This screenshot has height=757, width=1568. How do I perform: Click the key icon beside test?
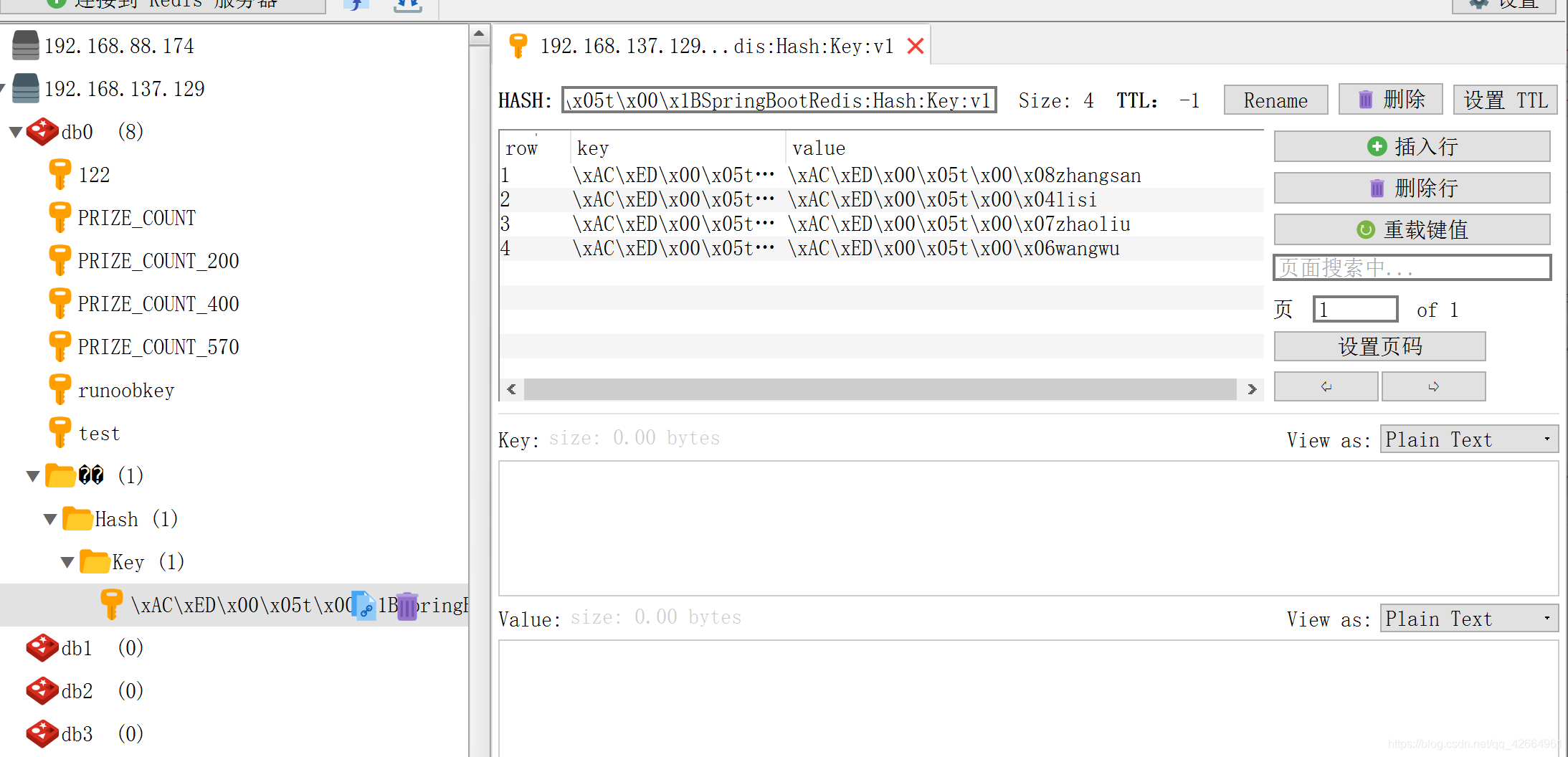pos(60,432)
